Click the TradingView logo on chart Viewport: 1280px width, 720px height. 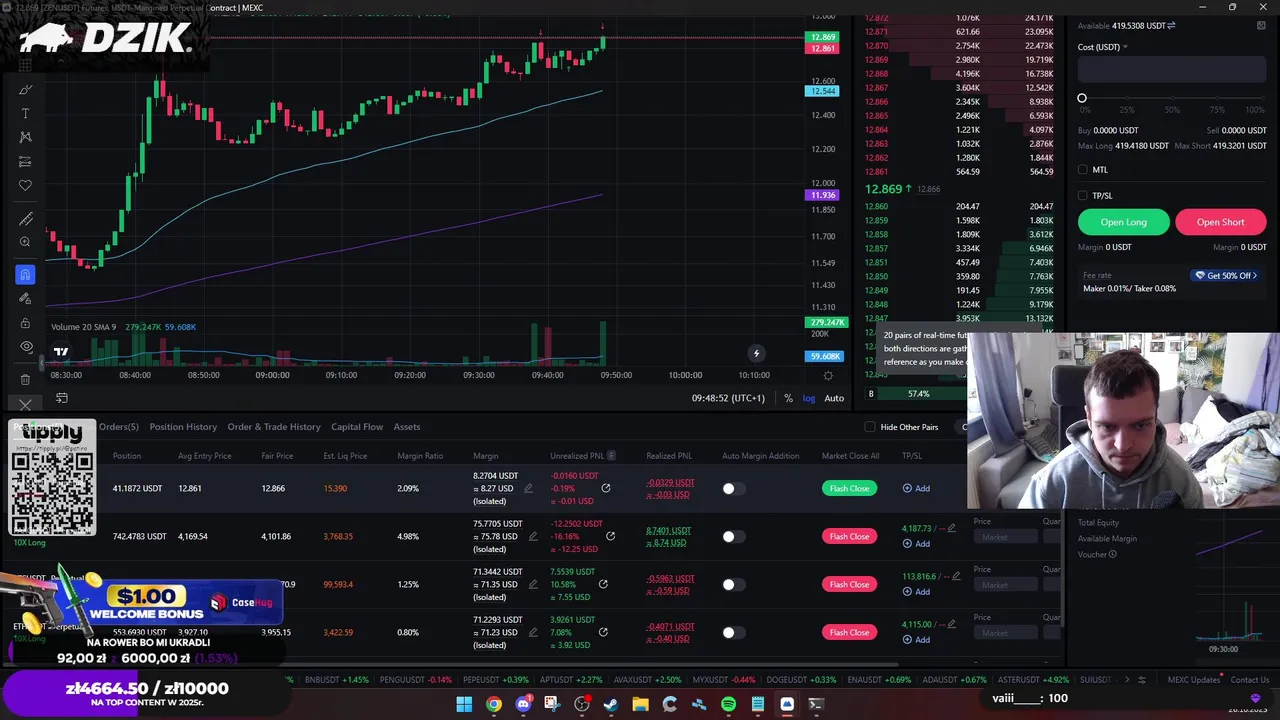61,351
